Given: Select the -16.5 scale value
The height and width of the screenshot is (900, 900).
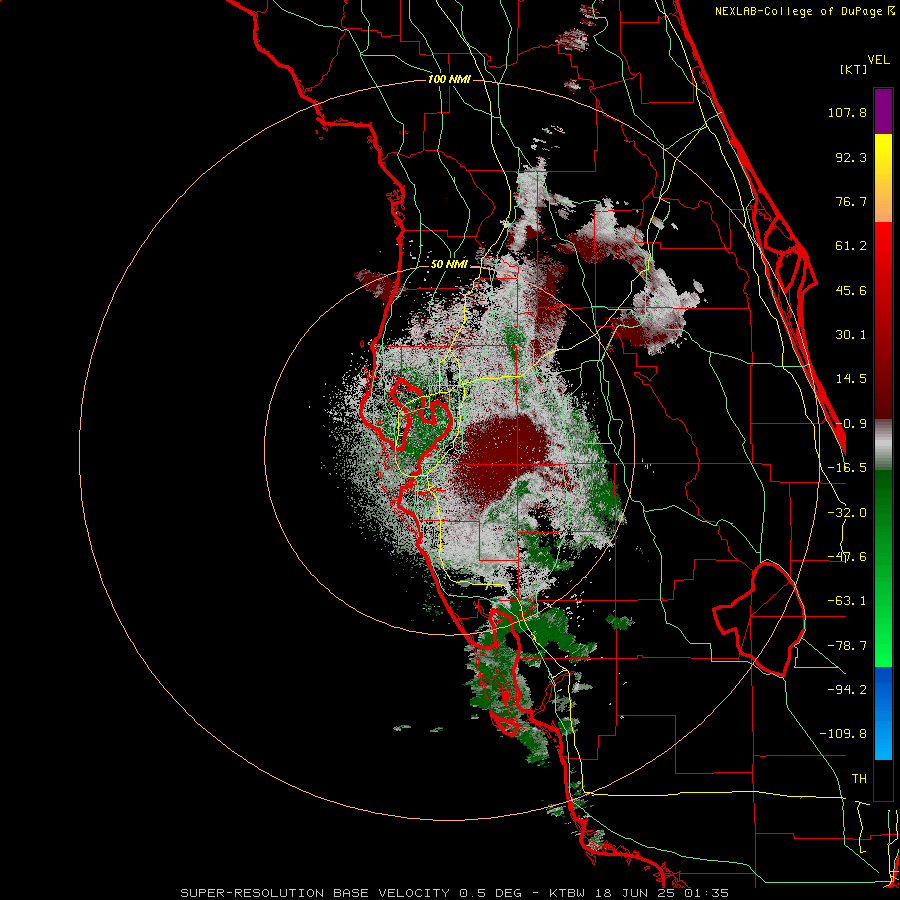Looking at the screenshot, I should point(847,468).
